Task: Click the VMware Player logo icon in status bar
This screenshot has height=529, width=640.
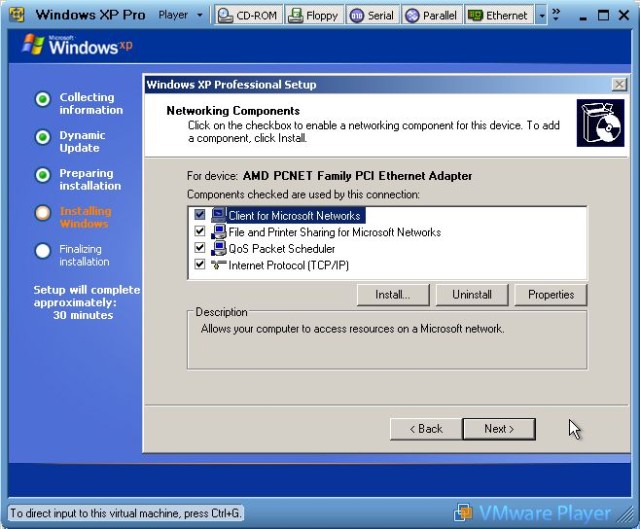Action: pos(463,512)
